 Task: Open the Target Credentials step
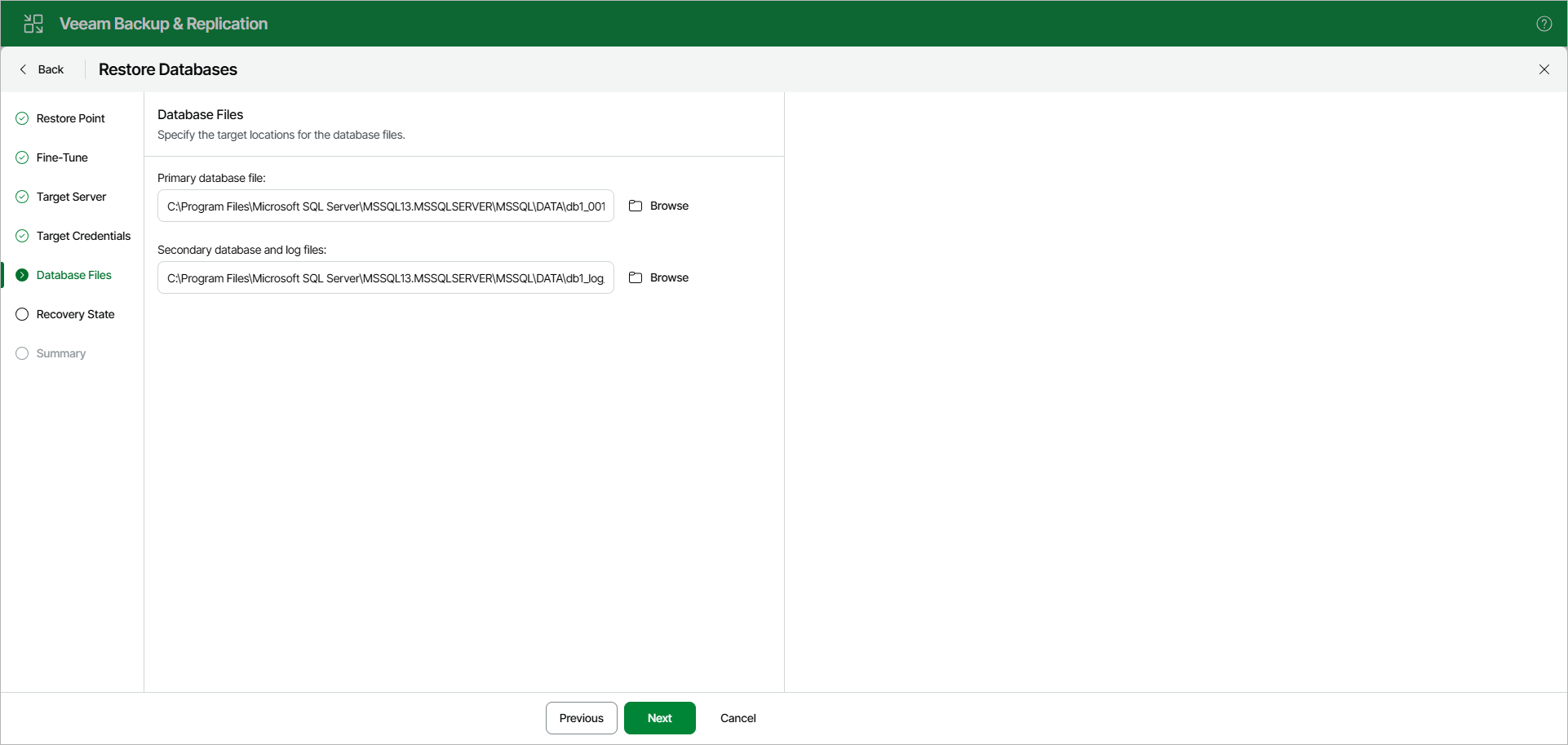coord(83,236)
